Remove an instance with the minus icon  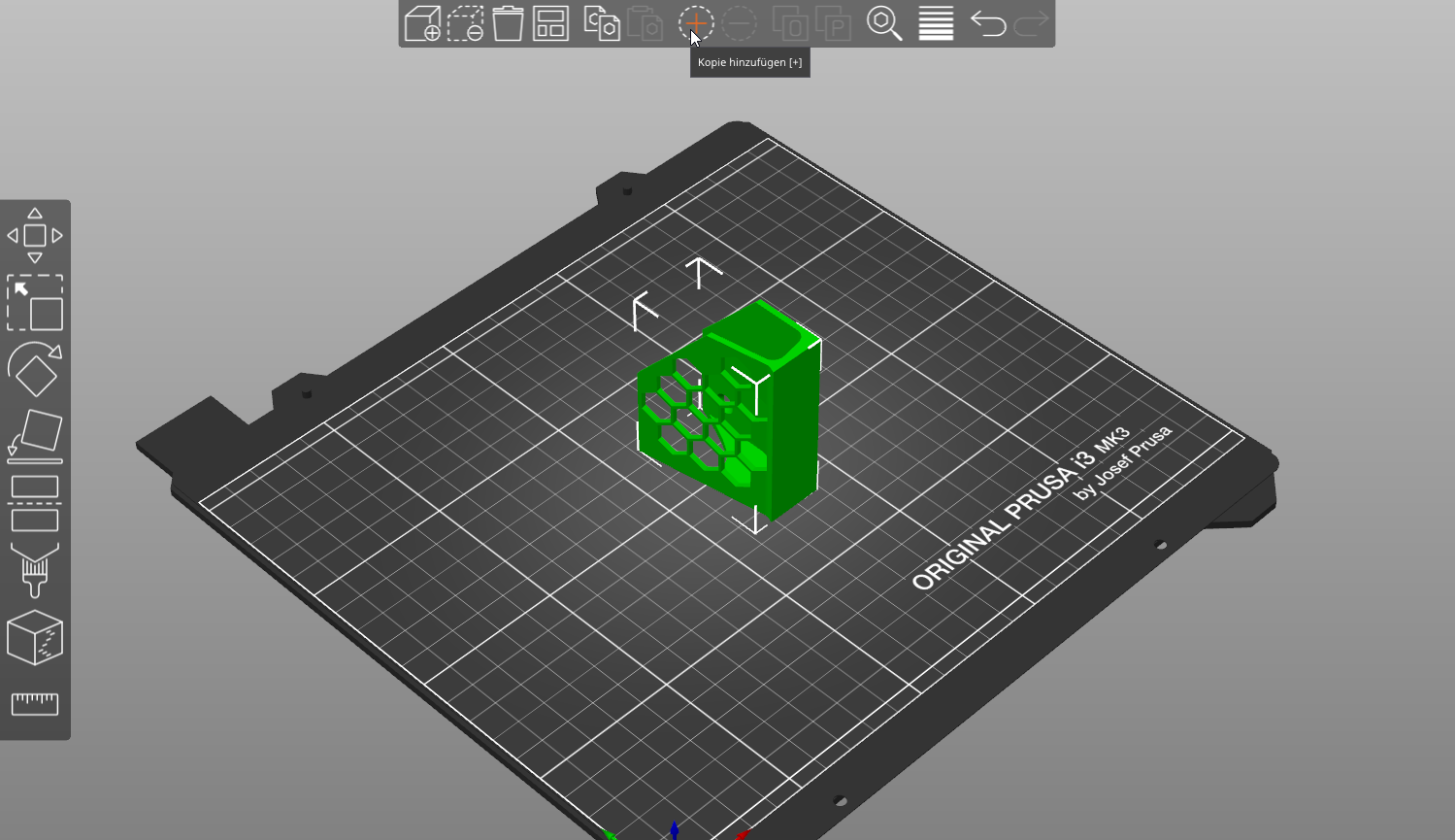pos(740,23)
